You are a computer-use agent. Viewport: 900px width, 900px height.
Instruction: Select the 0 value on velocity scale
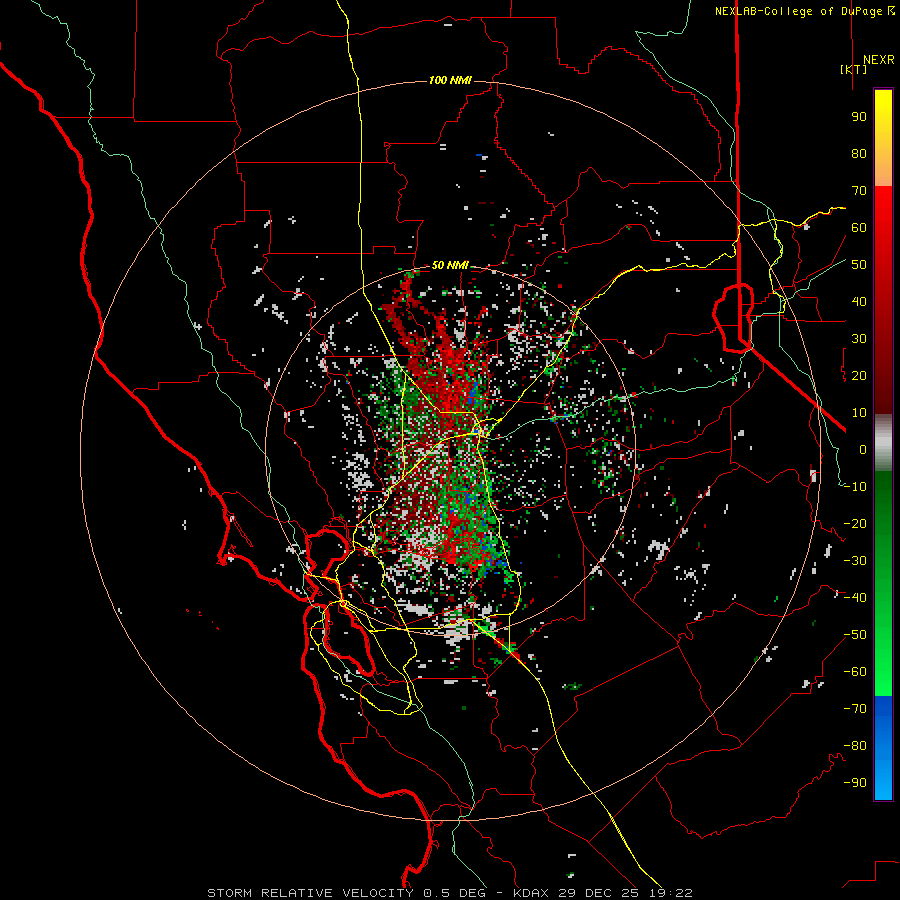863,450
